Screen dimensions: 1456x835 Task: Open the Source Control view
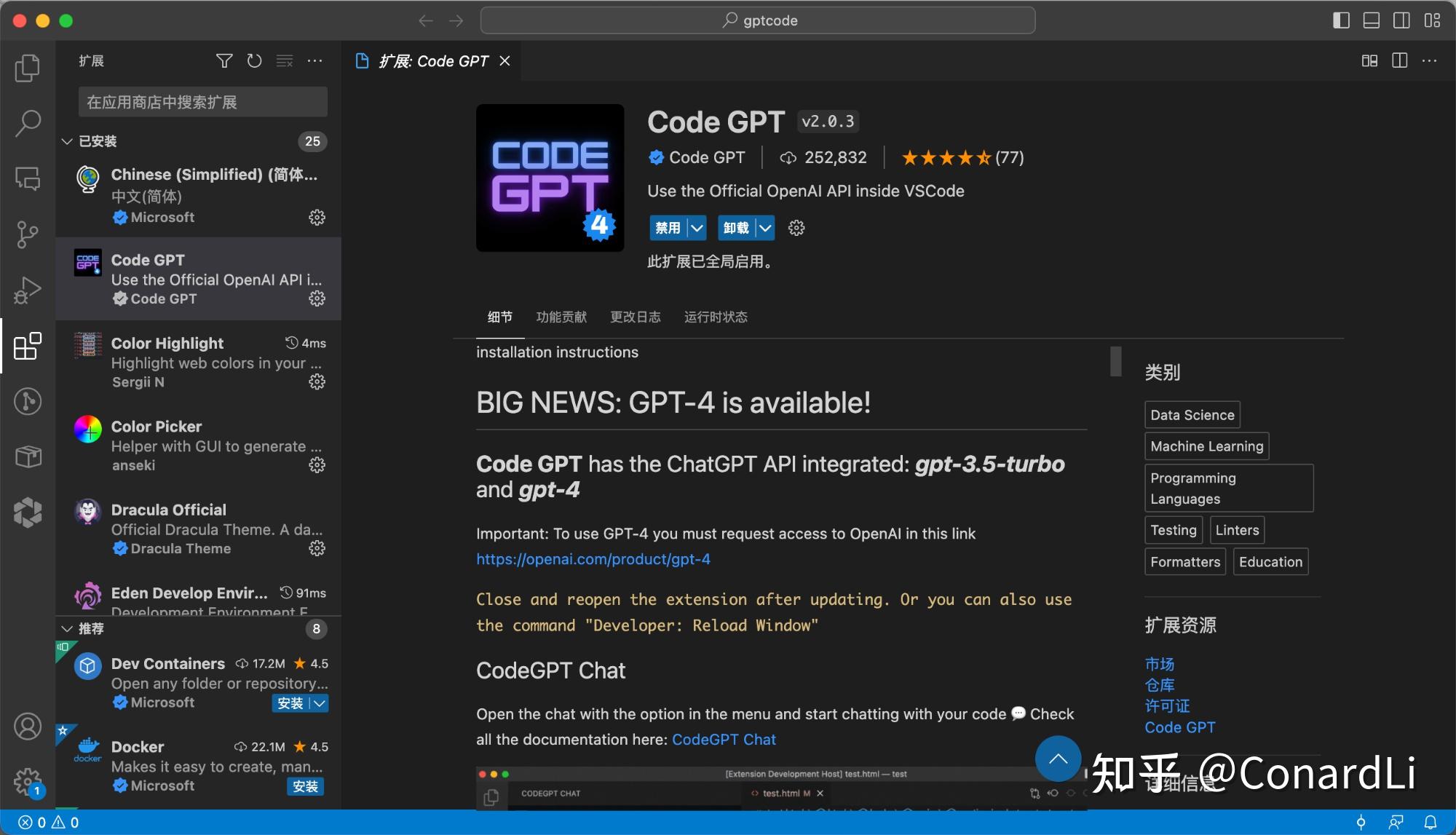(28, 234)
